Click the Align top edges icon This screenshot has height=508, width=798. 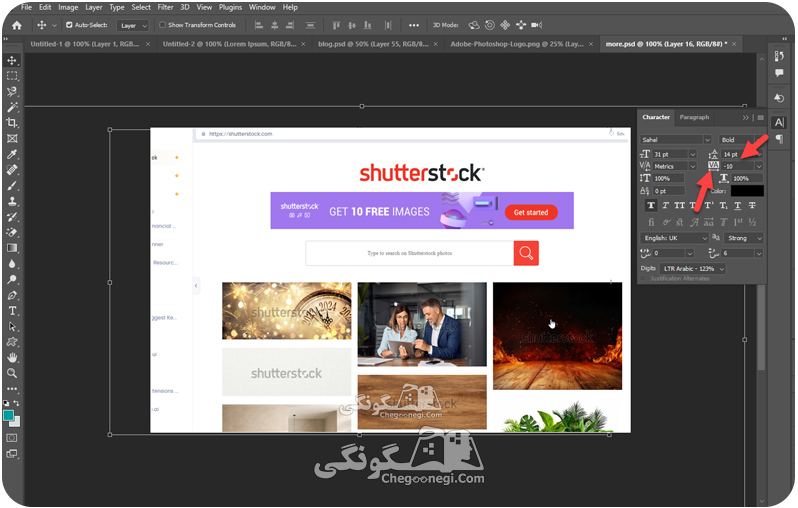[336, 25]
